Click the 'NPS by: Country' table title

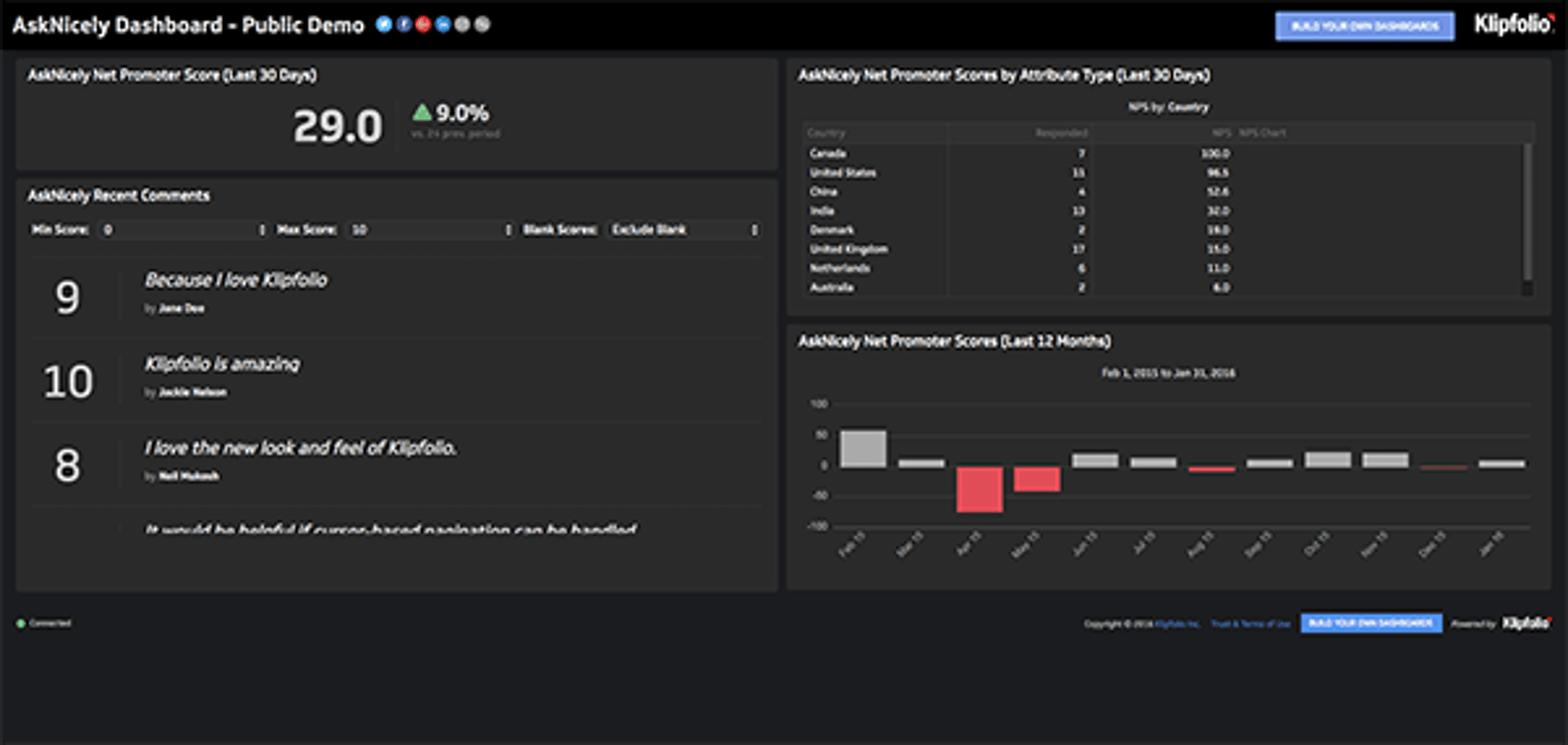(1168, 107)
